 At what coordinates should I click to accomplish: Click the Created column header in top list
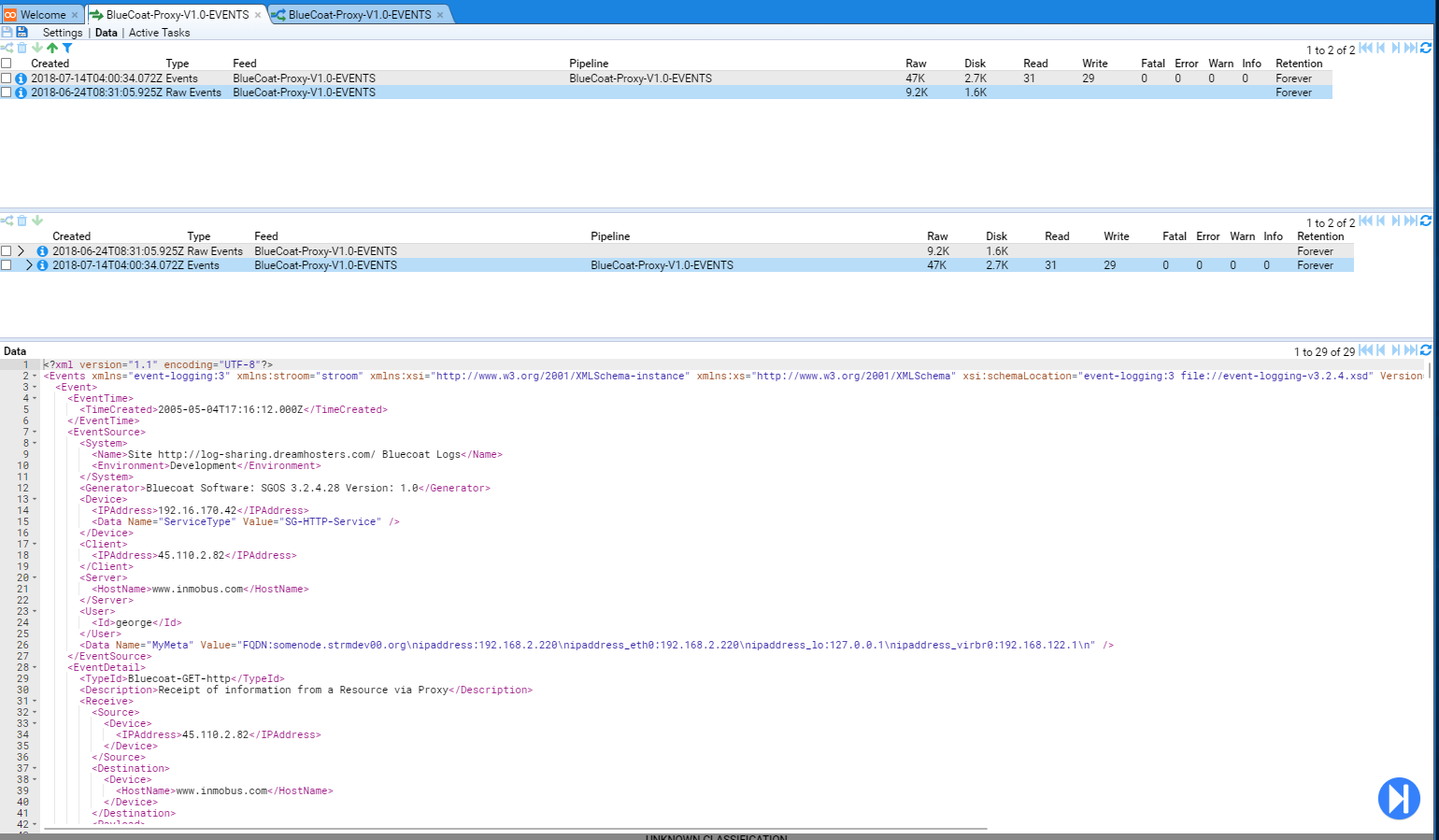[50, 64]
